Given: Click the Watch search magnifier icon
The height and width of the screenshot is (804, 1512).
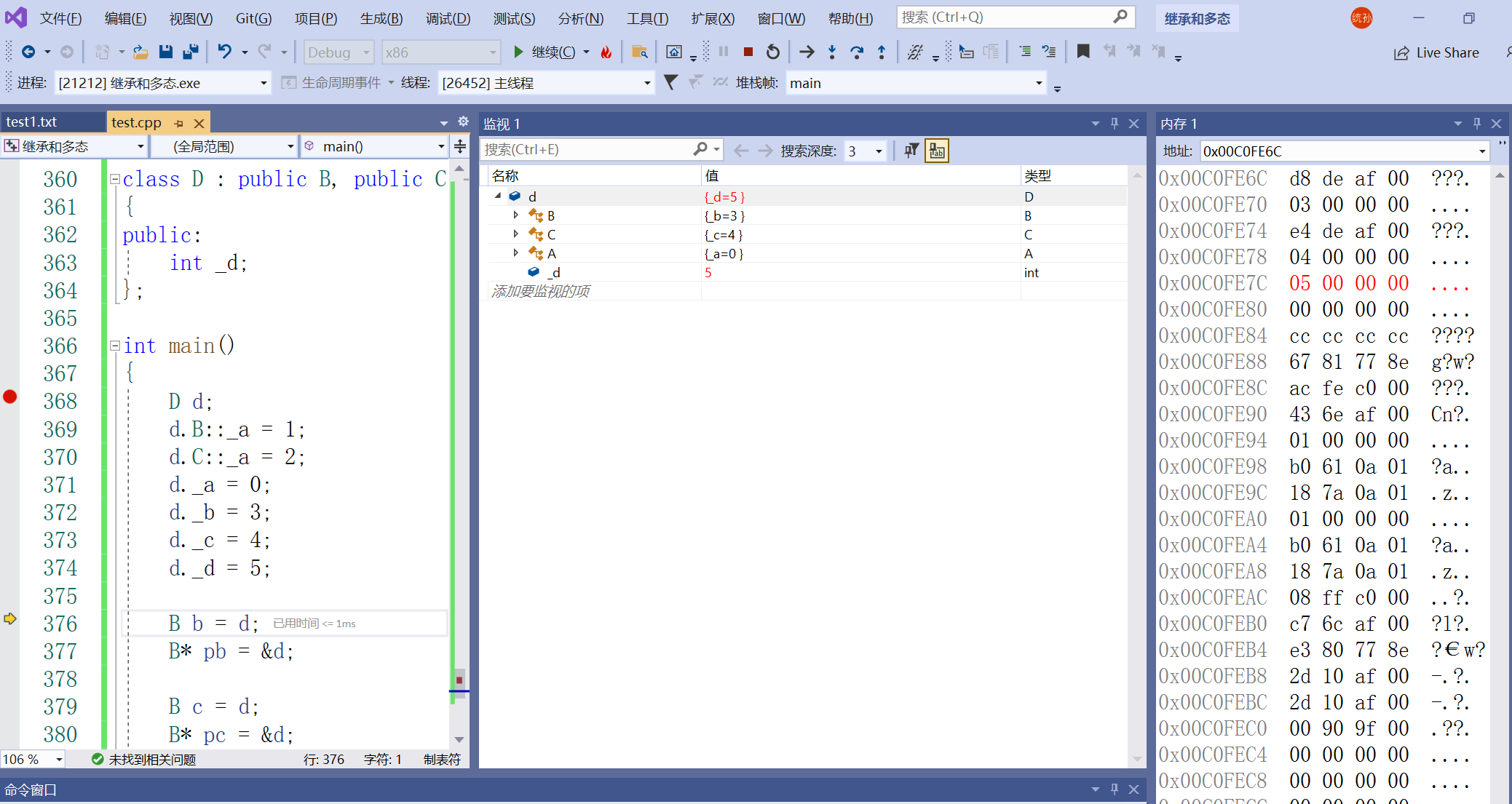Looking at the screenshot, I should [700, 149].
